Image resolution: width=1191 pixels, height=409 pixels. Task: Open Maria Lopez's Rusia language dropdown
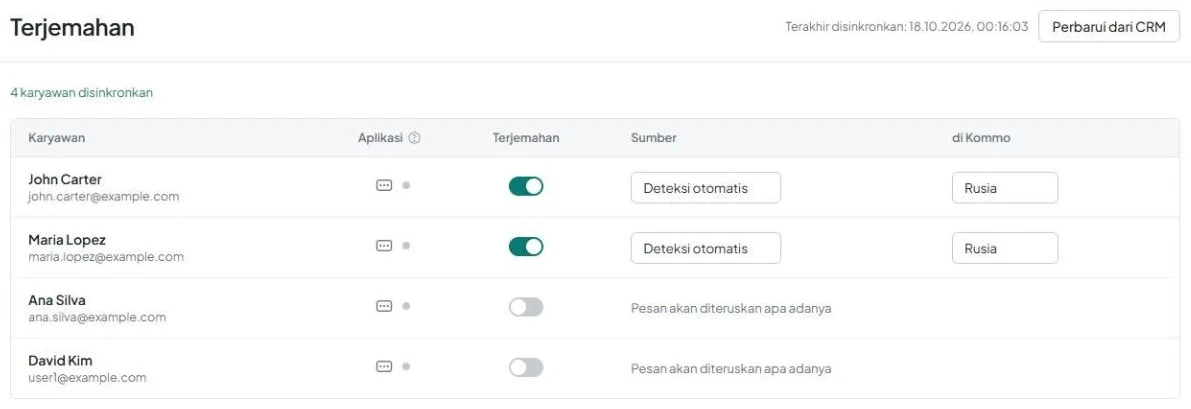click(1005, 248)
